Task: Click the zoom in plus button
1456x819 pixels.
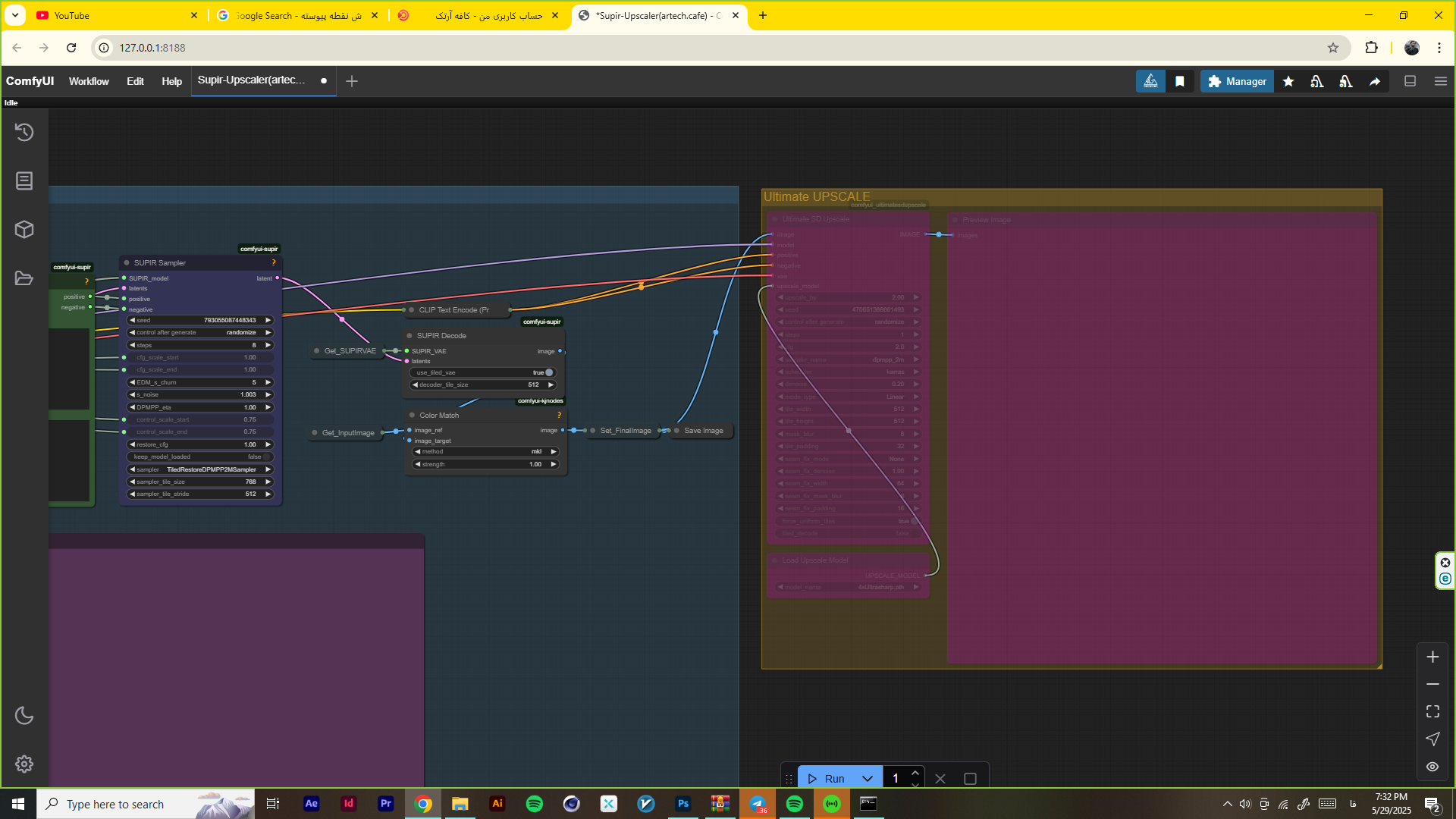Action: coord(1432,657)
